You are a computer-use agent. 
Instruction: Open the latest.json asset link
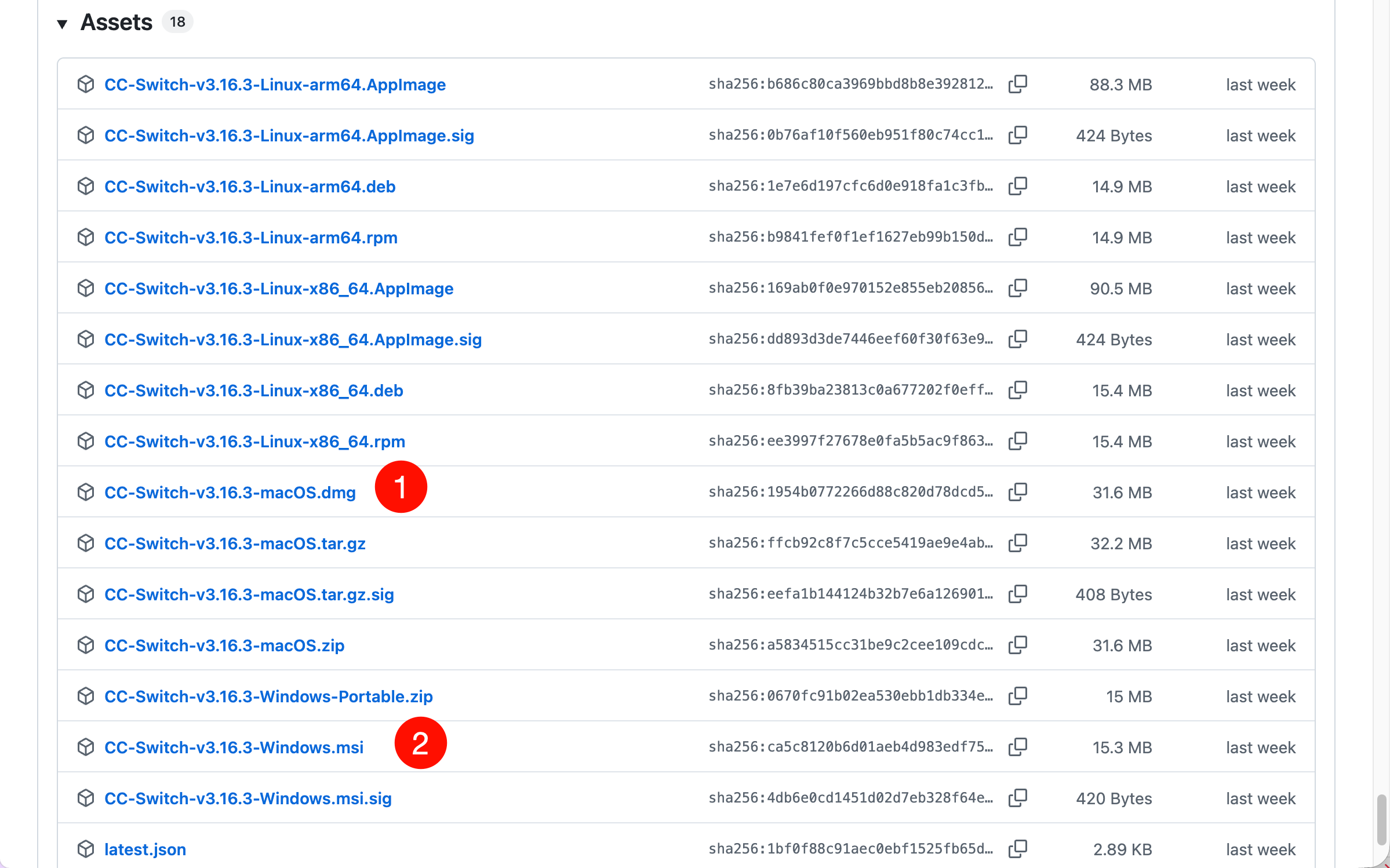click(145, 849)
